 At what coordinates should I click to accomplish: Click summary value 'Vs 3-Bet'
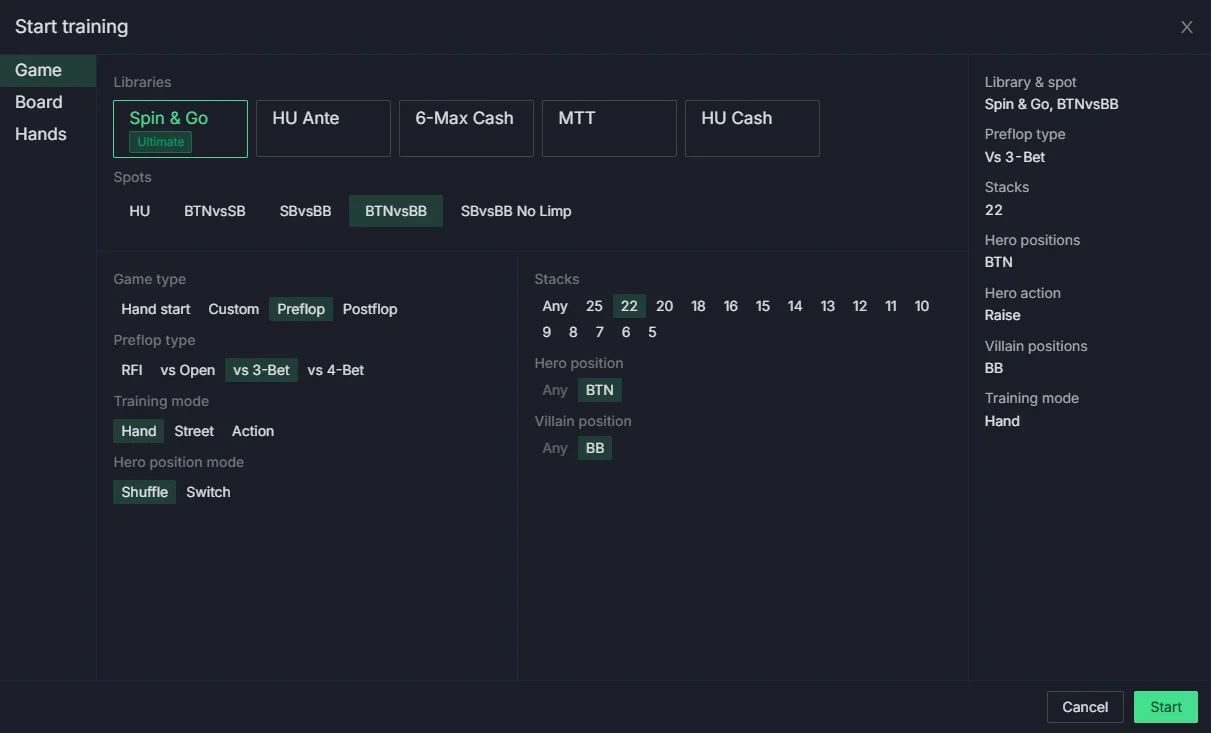click(x=1015, y=157)
